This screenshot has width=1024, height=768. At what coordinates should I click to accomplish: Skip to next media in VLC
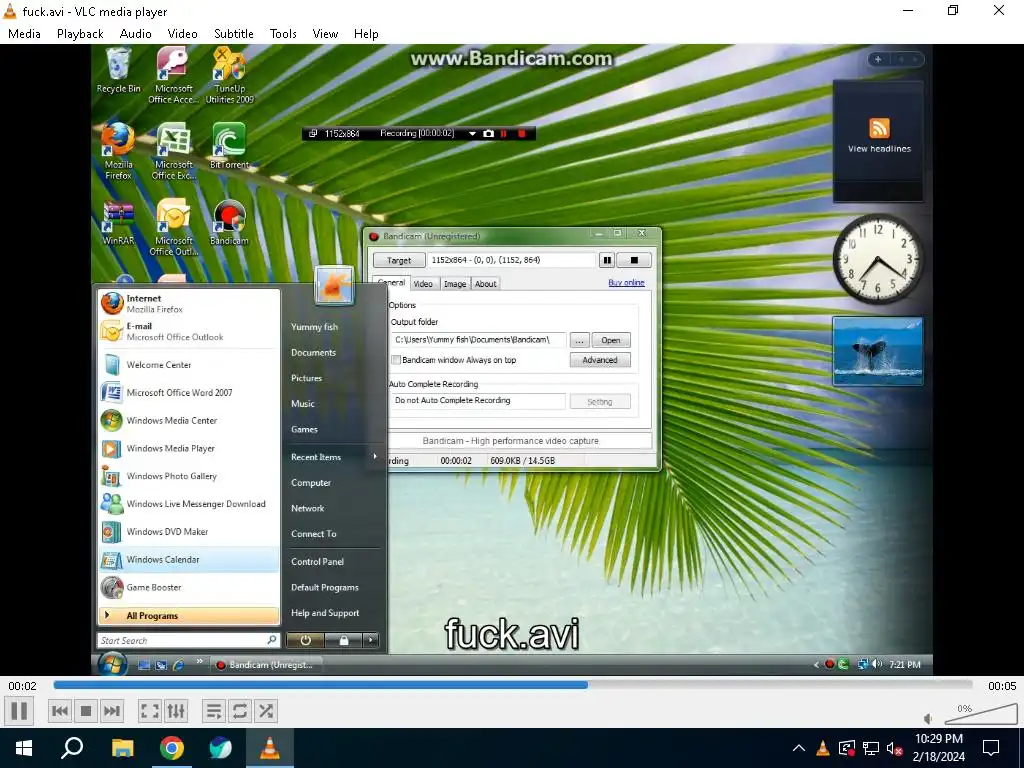112,711
